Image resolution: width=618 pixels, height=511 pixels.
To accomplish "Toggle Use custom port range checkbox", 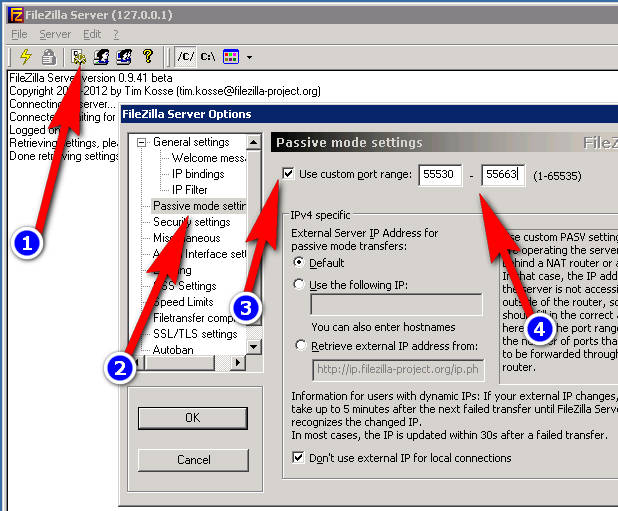I will pos(289,173).
